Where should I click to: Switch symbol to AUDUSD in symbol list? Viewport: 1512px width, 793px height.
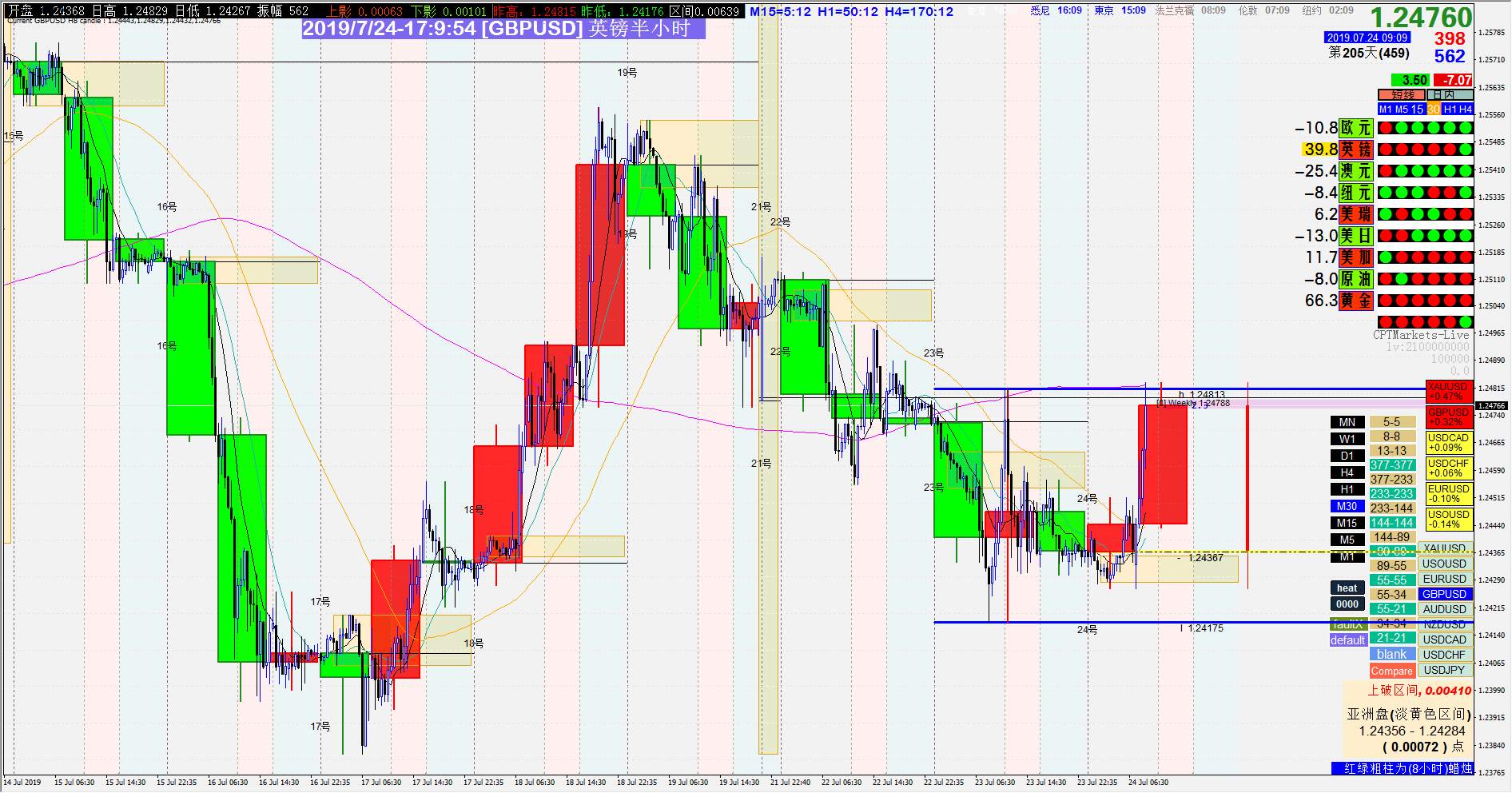click(x=1444, y=609)
